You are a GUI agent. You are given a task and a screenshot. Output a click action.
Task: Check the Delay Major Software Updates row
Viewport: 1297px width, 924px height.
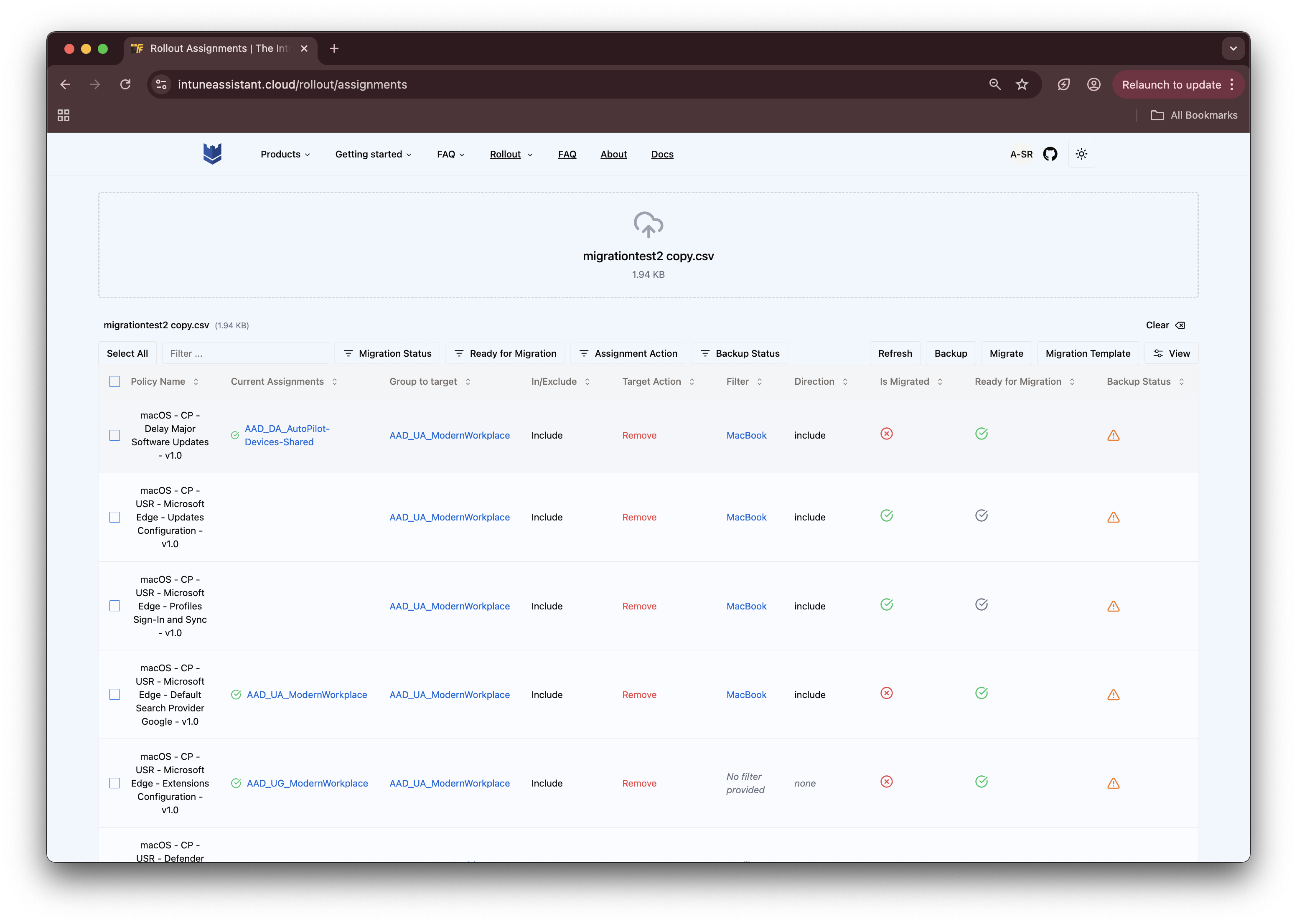(x=115, y=435)
